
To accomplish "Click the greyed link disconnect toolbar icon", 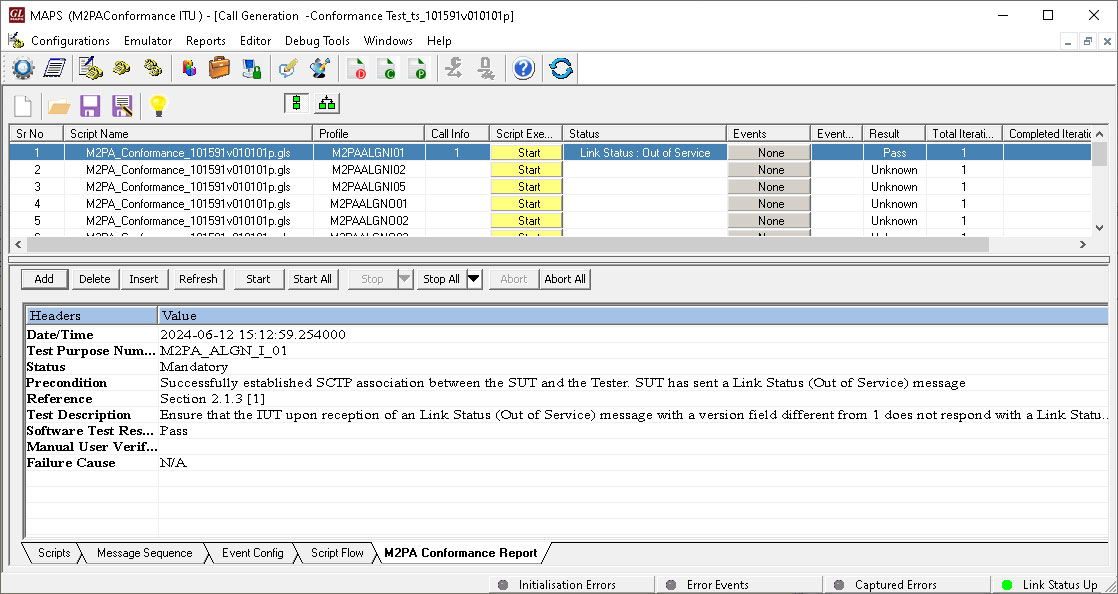I will pos(486,68).
